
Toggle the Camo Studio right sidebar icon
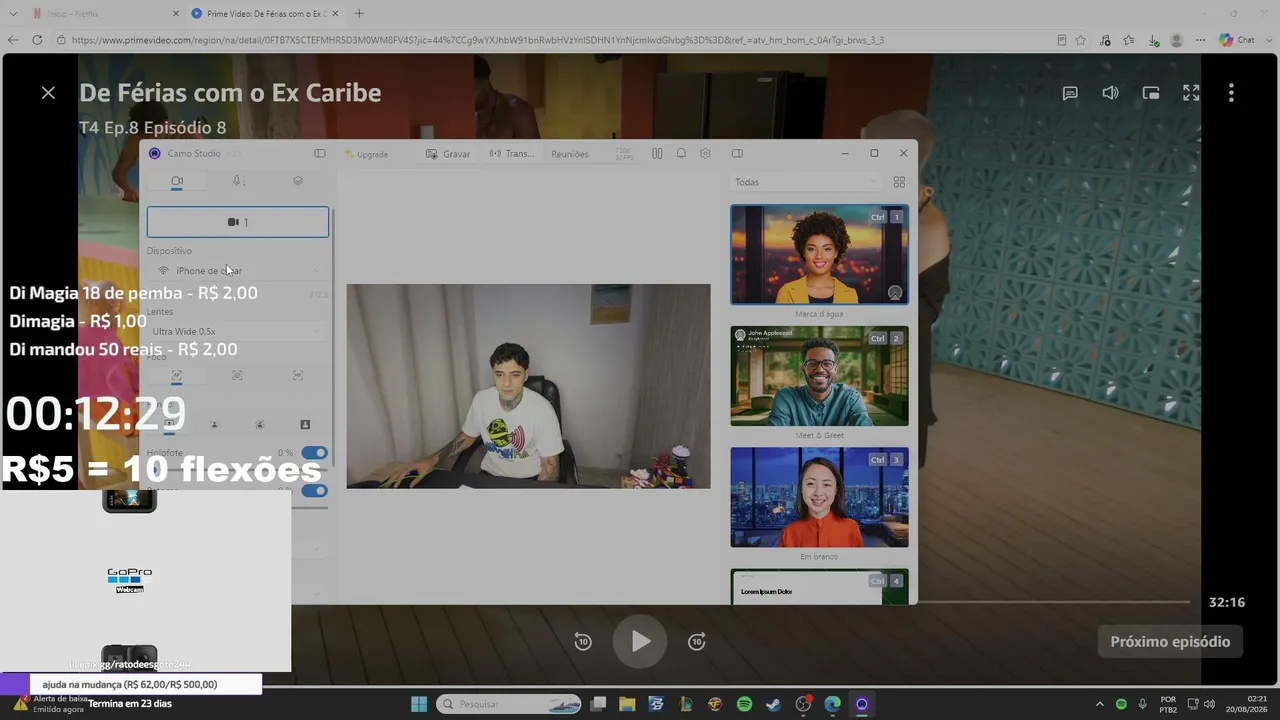coord(737,154)
